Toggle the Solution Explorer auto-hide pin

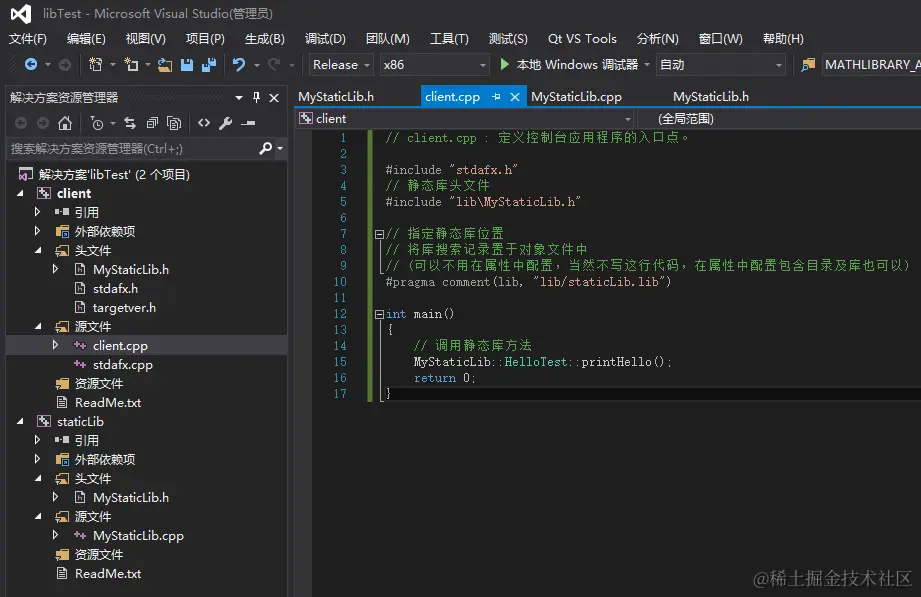point(256,97)
